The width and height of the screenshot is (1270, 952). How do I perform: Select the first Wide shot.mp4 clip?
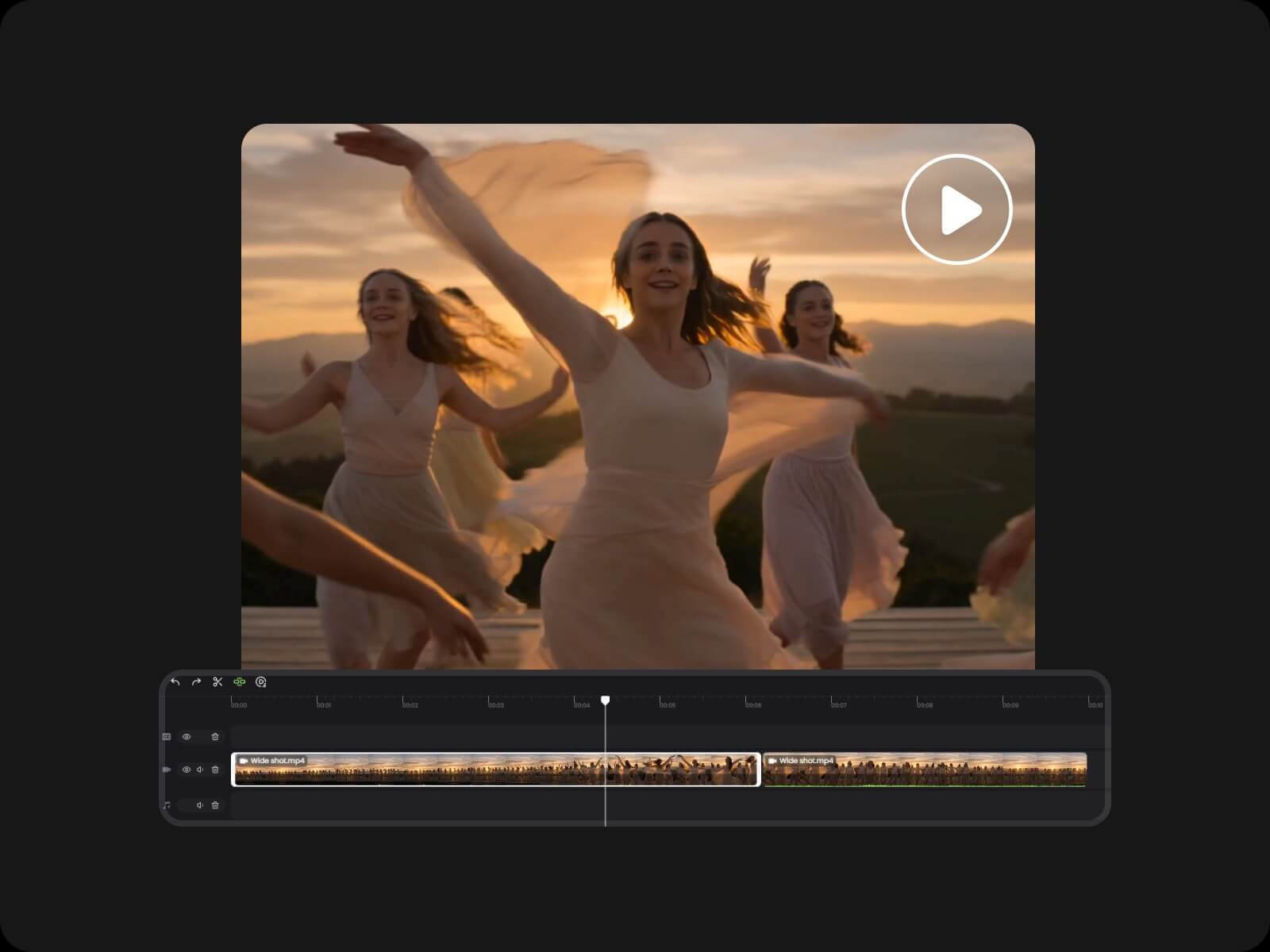click(496, 770)
